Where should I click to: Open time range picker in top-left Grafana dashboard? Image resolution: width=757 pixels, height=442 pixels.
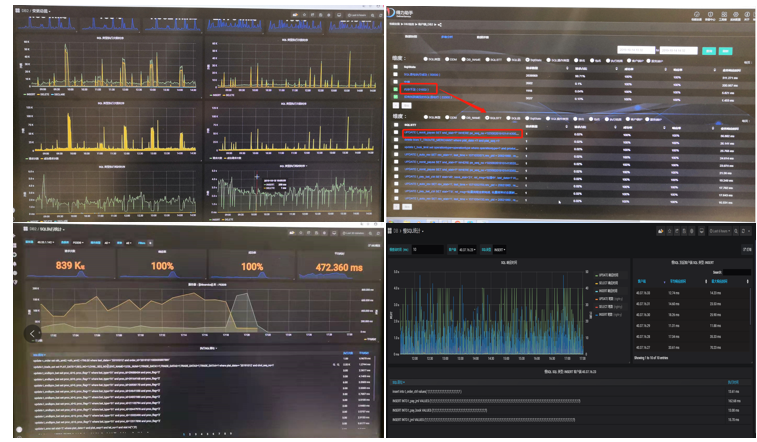click(357, 15)
